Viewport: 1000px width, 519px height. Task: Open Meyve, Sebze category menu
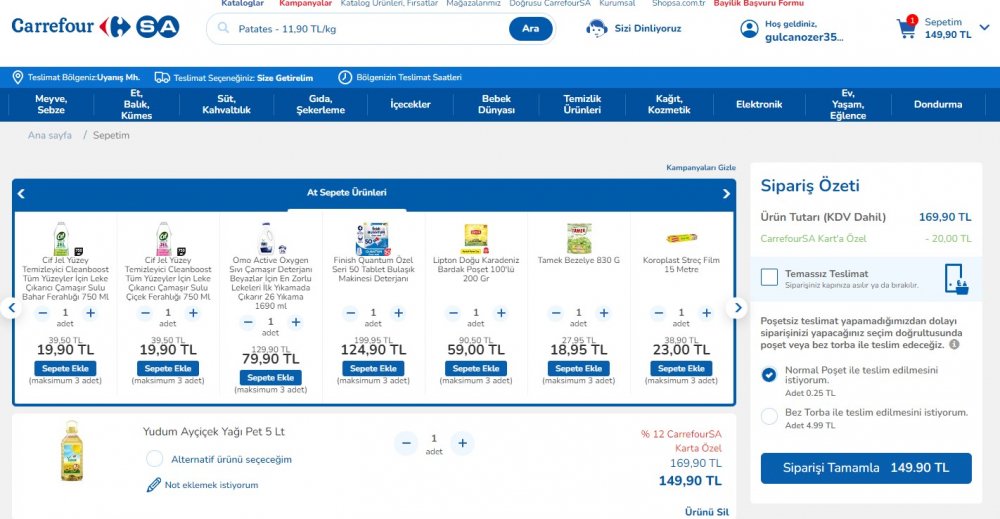point(51,105)
